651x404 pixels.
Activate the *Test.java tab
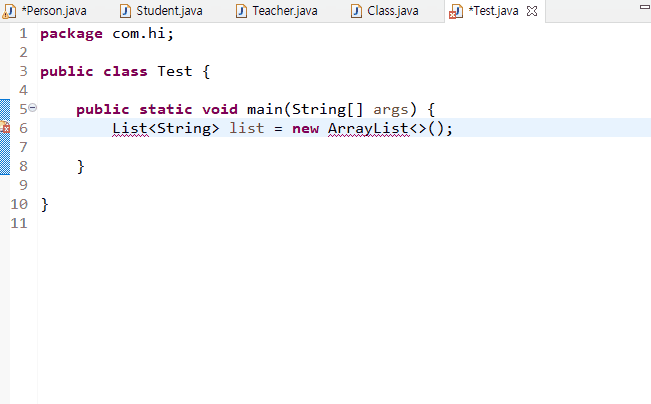[x=493, y=11]
